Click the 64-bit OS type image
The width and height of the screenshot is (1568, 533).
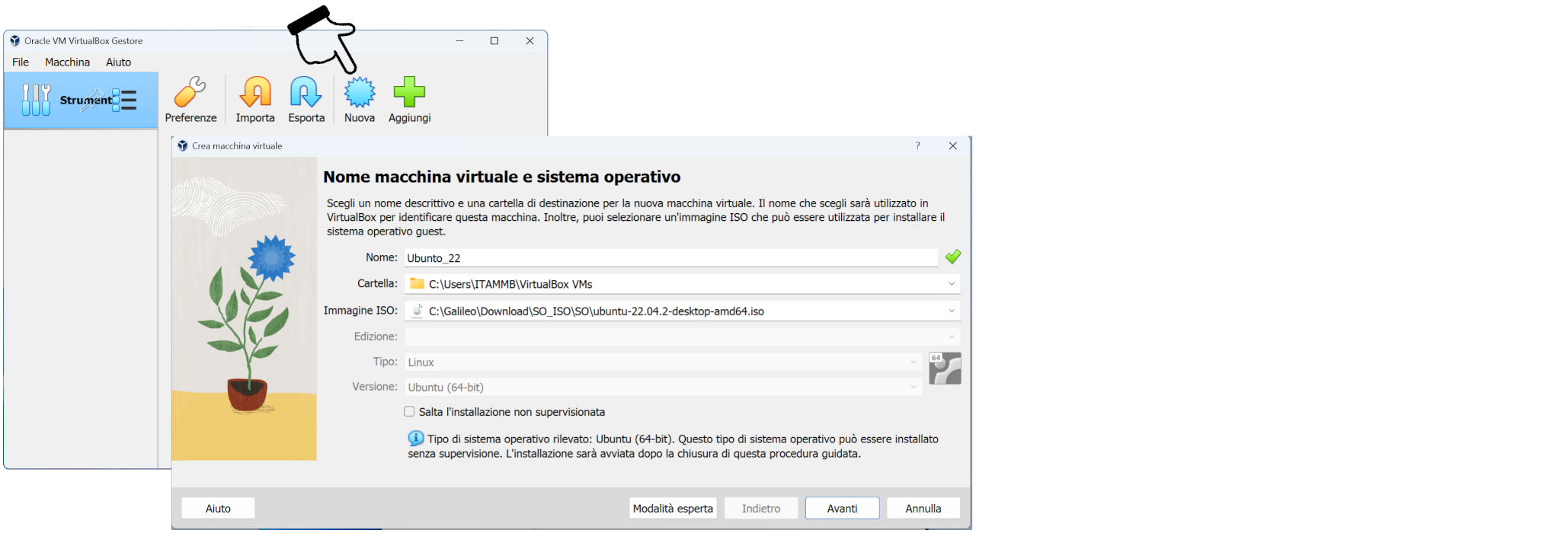945,369
